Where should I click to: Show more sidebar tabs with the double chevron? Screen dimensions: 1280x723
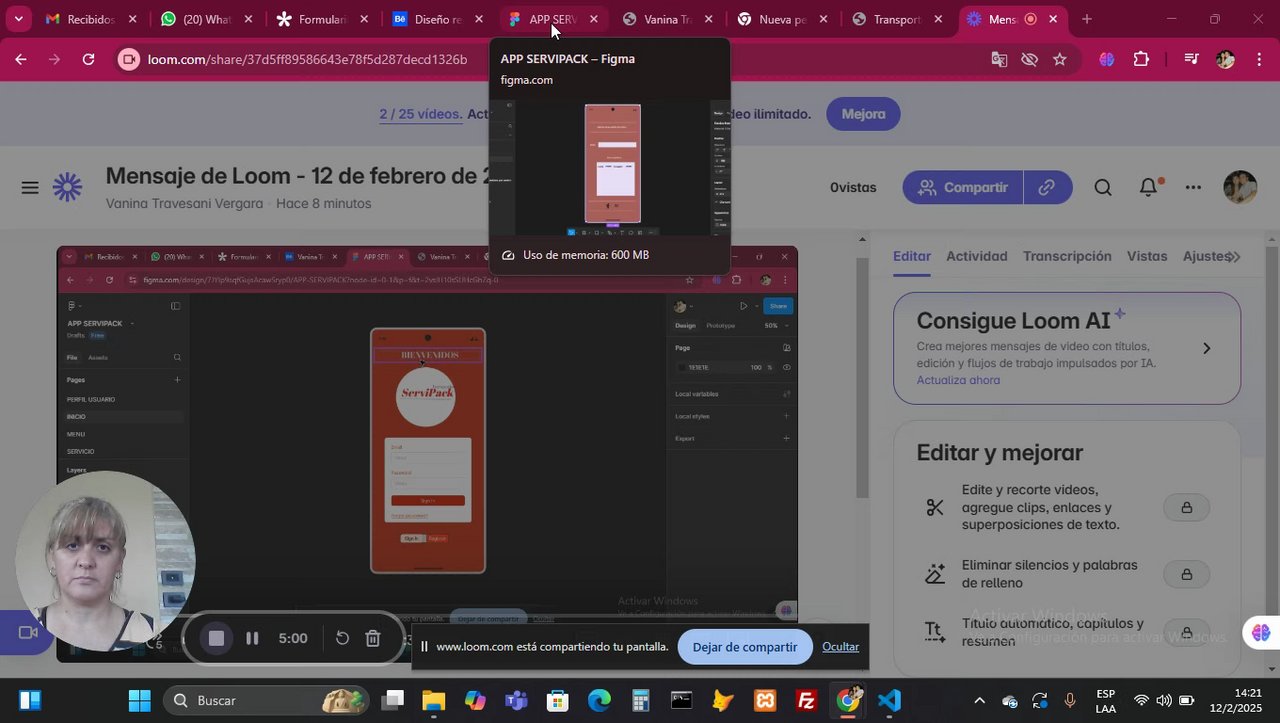(x=1236, y=257)
